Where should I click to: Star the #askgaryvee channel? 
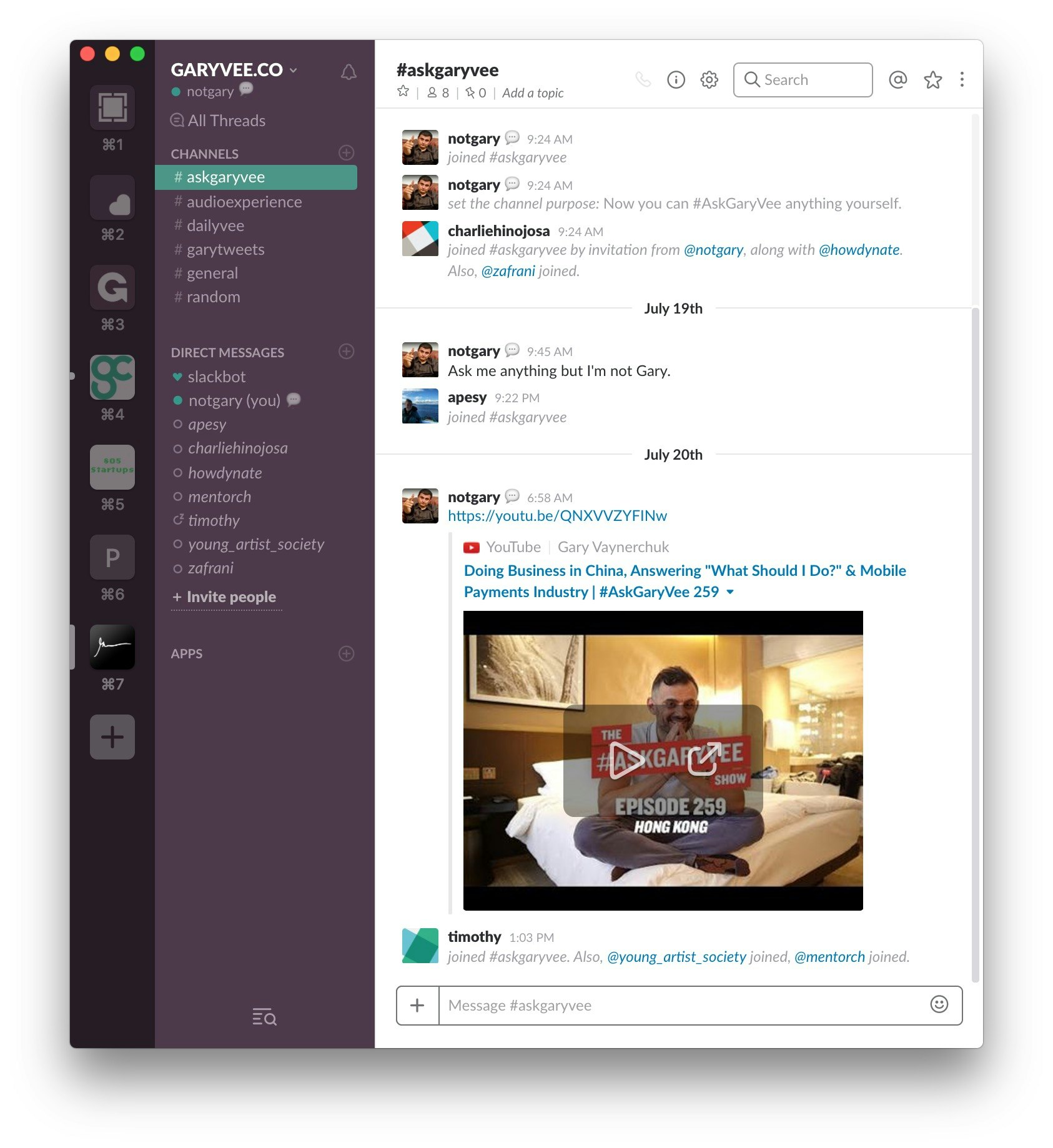[403, 92]
